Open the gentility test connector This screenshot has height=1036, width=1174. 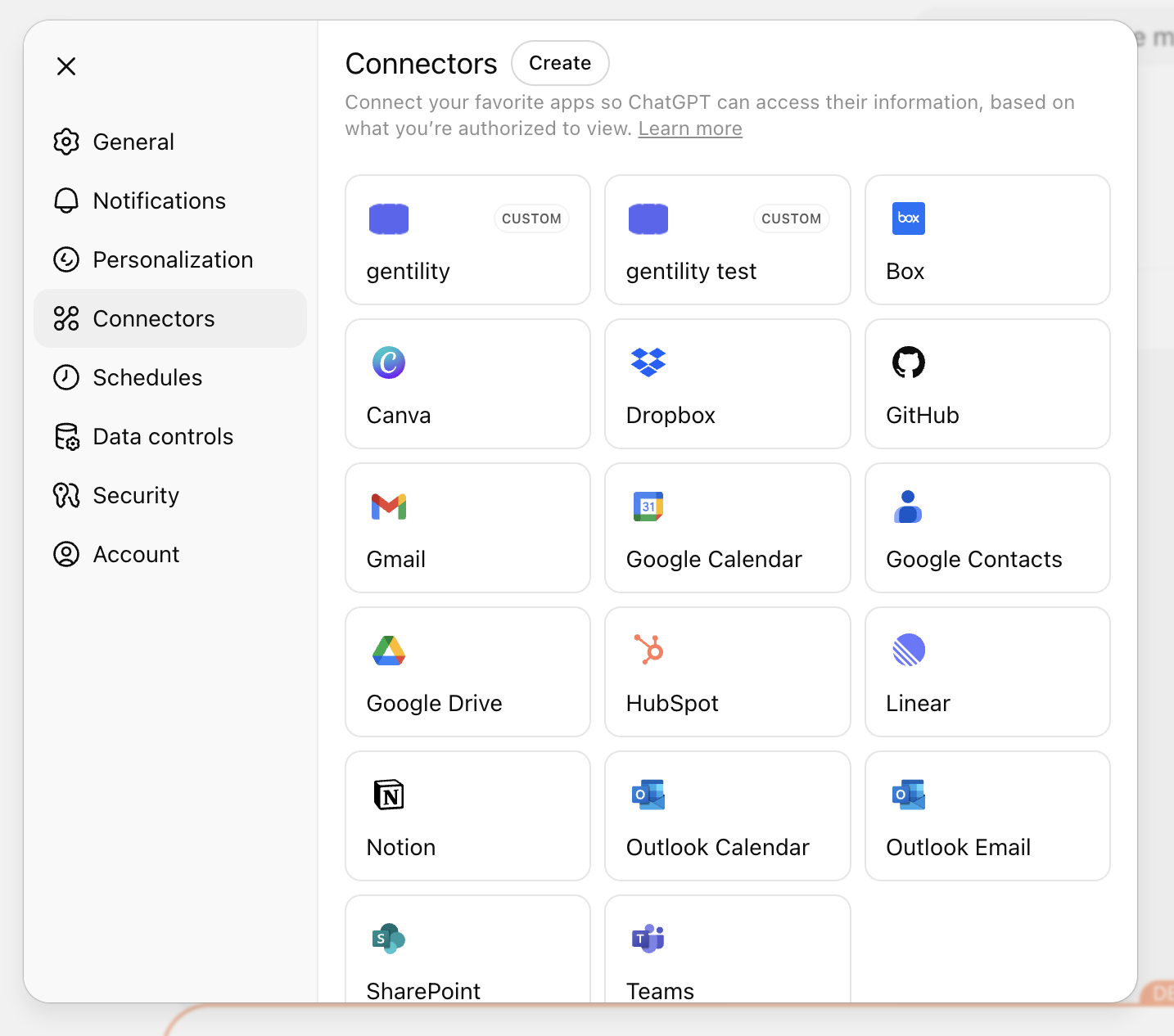coord(727,240)
